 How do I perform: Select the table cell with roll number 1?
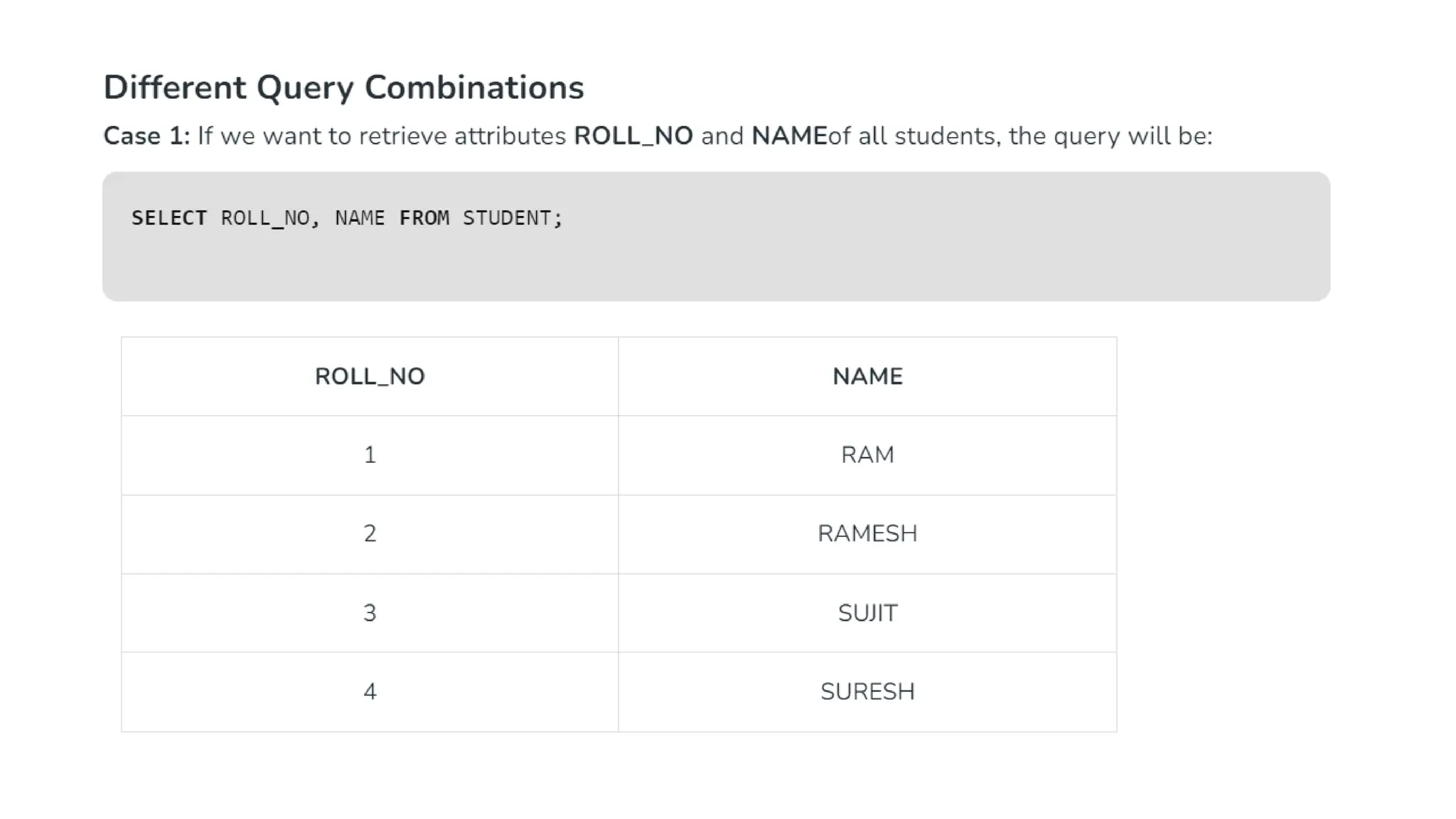[370, 455]
